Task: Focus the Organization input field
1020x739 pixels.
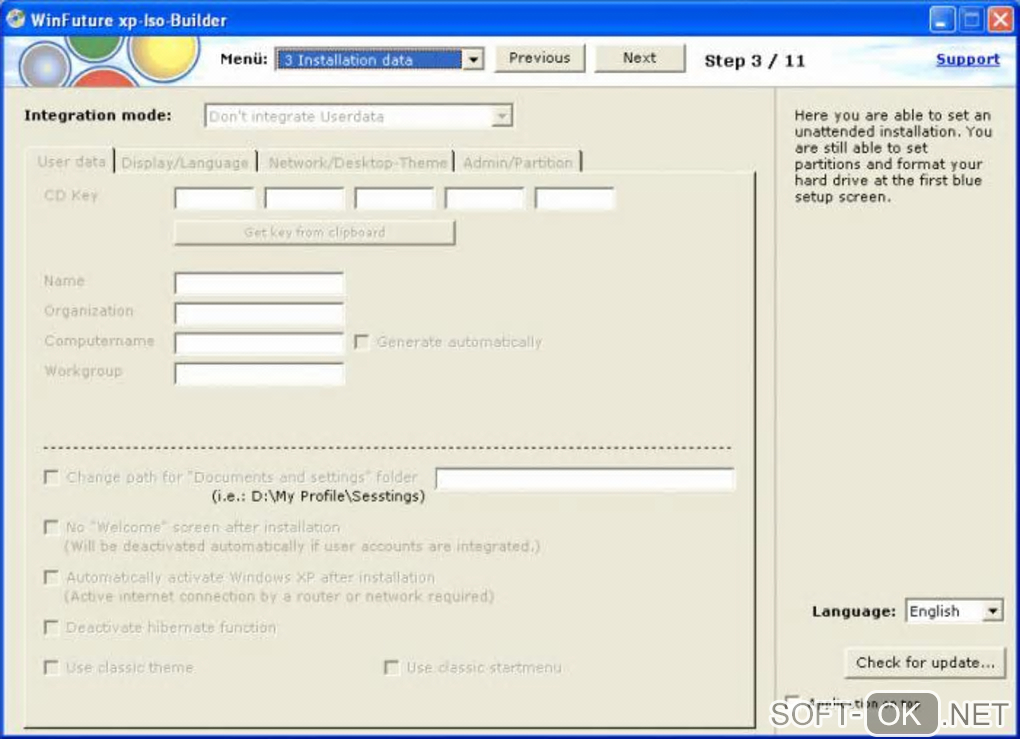Action: click(x=259, y=314)
